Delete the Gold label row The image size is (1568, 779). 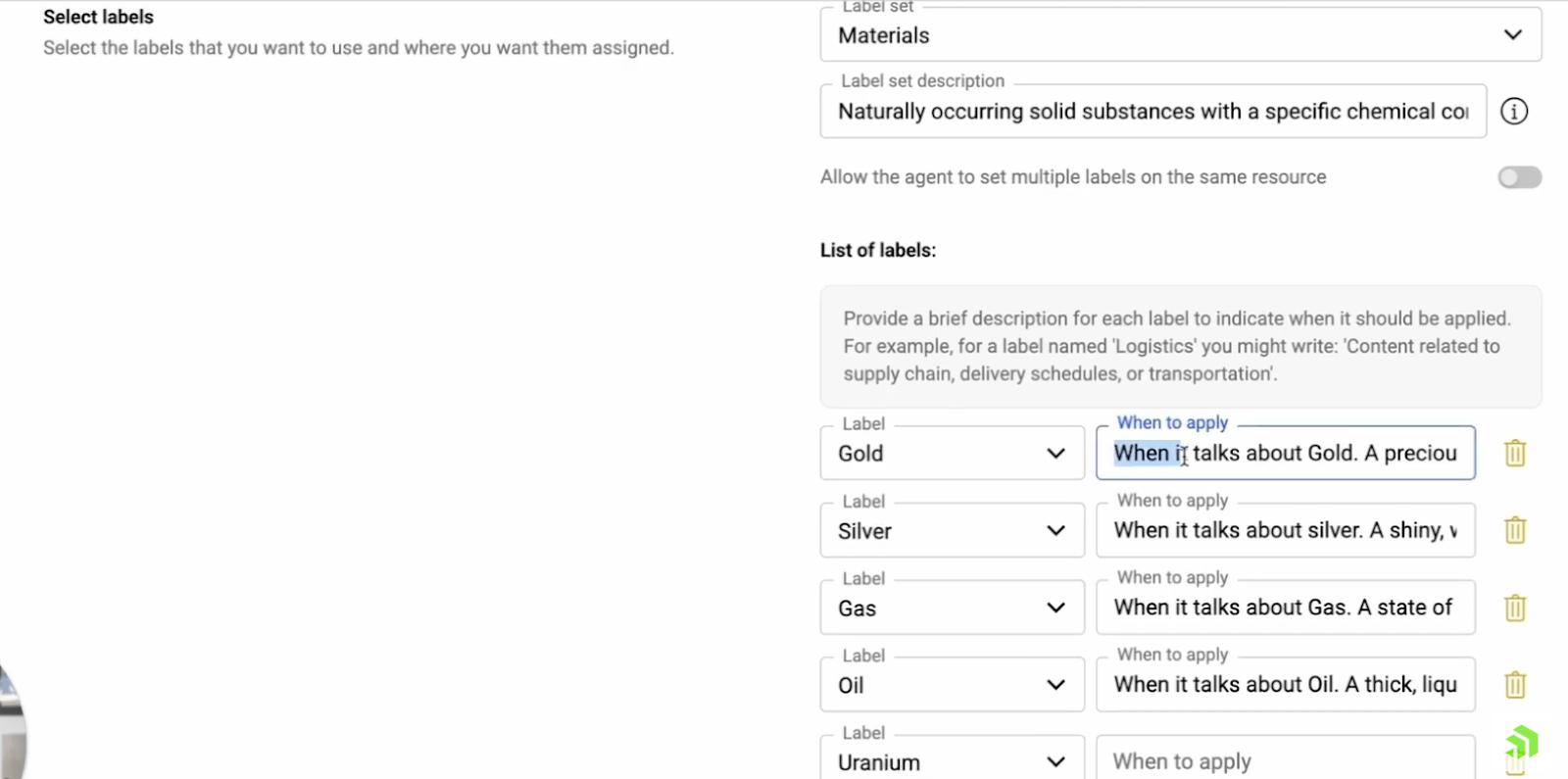click(x=1515, y=453)
